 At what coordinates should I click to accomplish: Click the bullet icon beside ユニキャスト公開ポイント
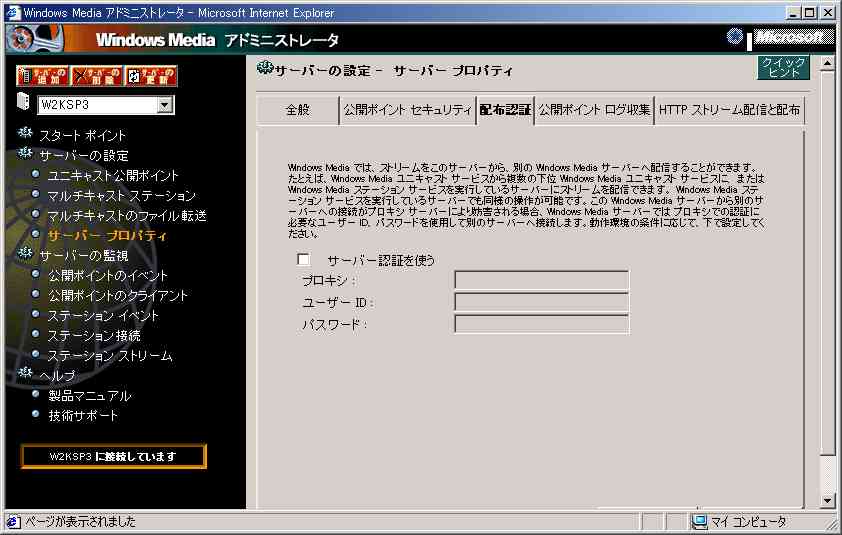tap(35, 174)
